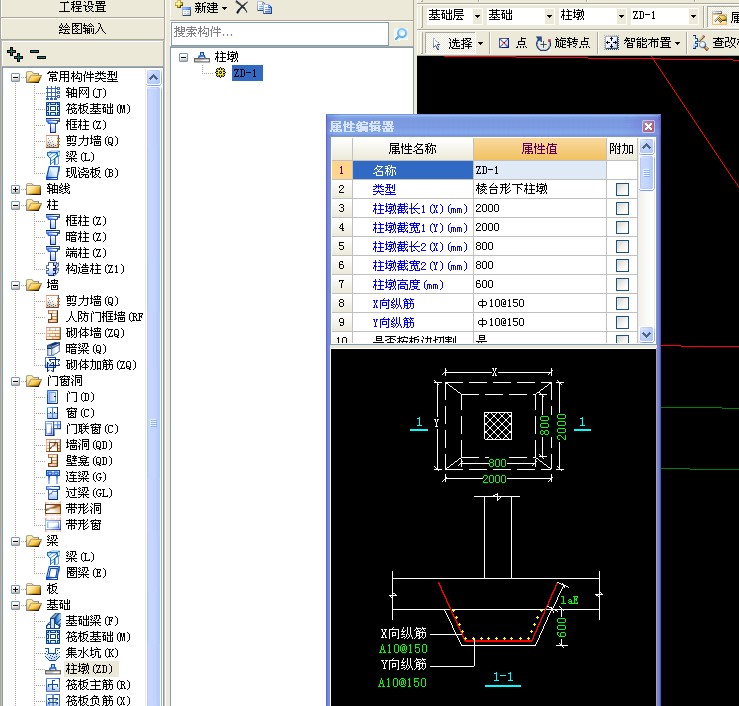
Task: Switch to the 绘图输入 tab
Action: (x=82, y=29)
